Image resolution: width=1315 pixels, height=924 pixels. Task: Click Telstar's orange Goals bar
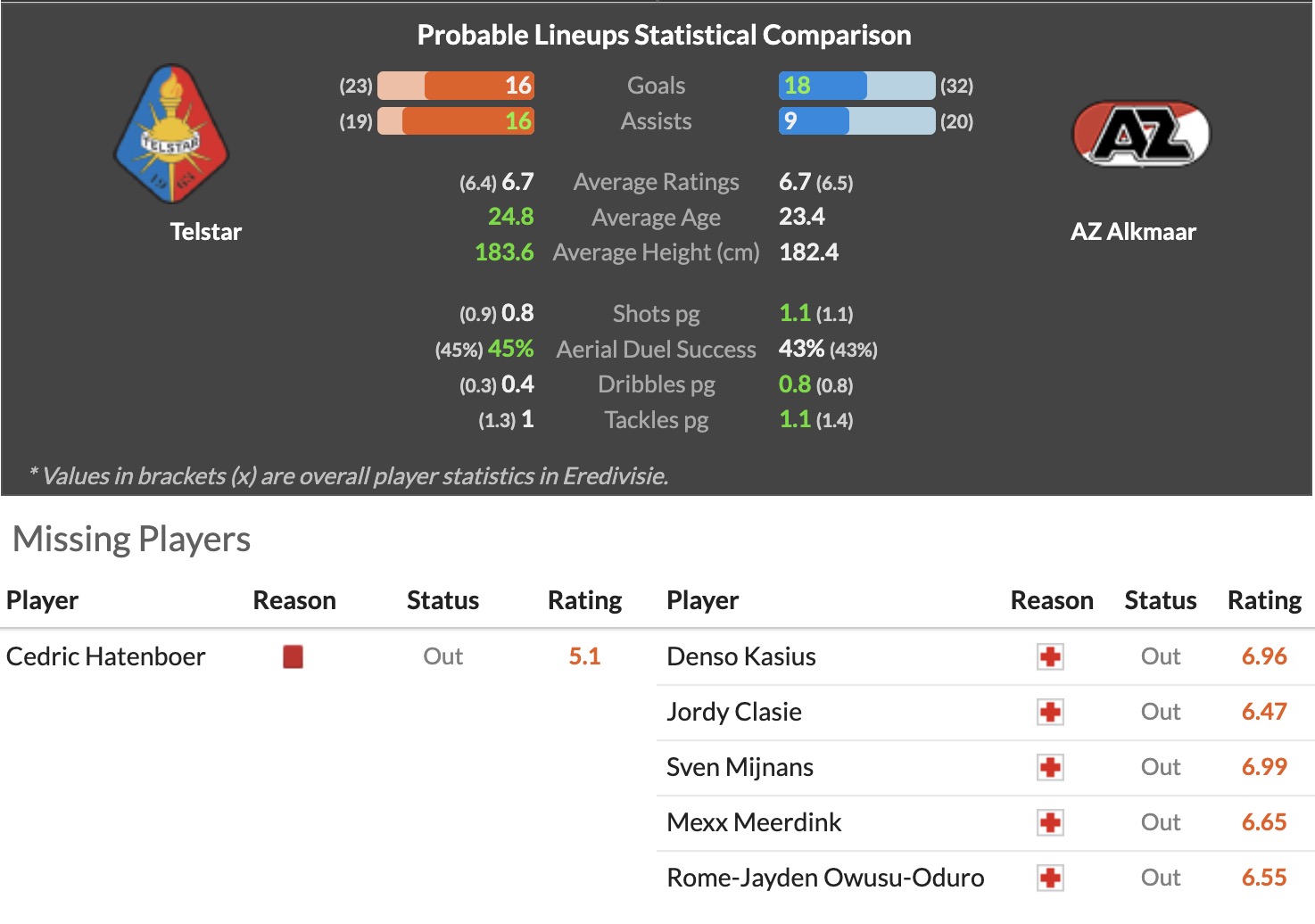tap(478, 86)
